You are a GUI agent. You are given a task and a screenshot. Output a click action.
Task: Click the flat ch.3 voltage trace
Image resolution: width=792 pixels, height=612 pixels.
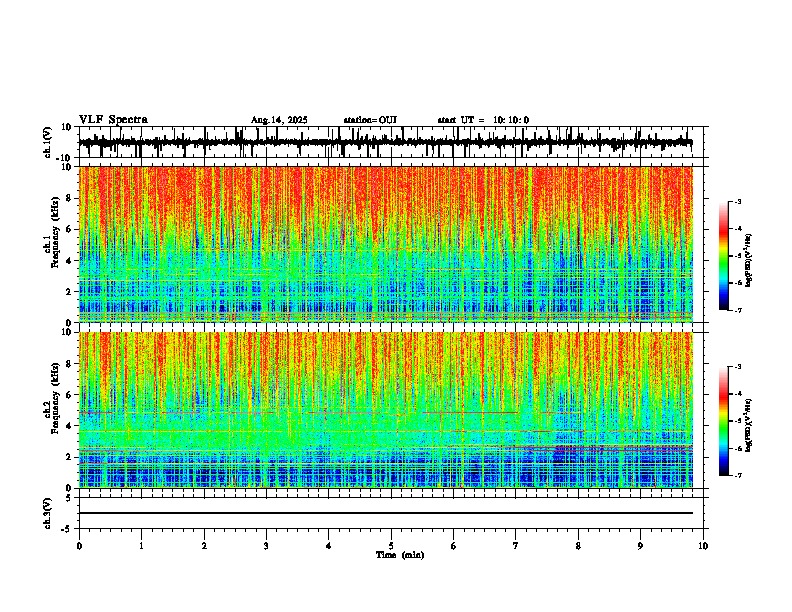pyautogui.click(x=385, y=513)
